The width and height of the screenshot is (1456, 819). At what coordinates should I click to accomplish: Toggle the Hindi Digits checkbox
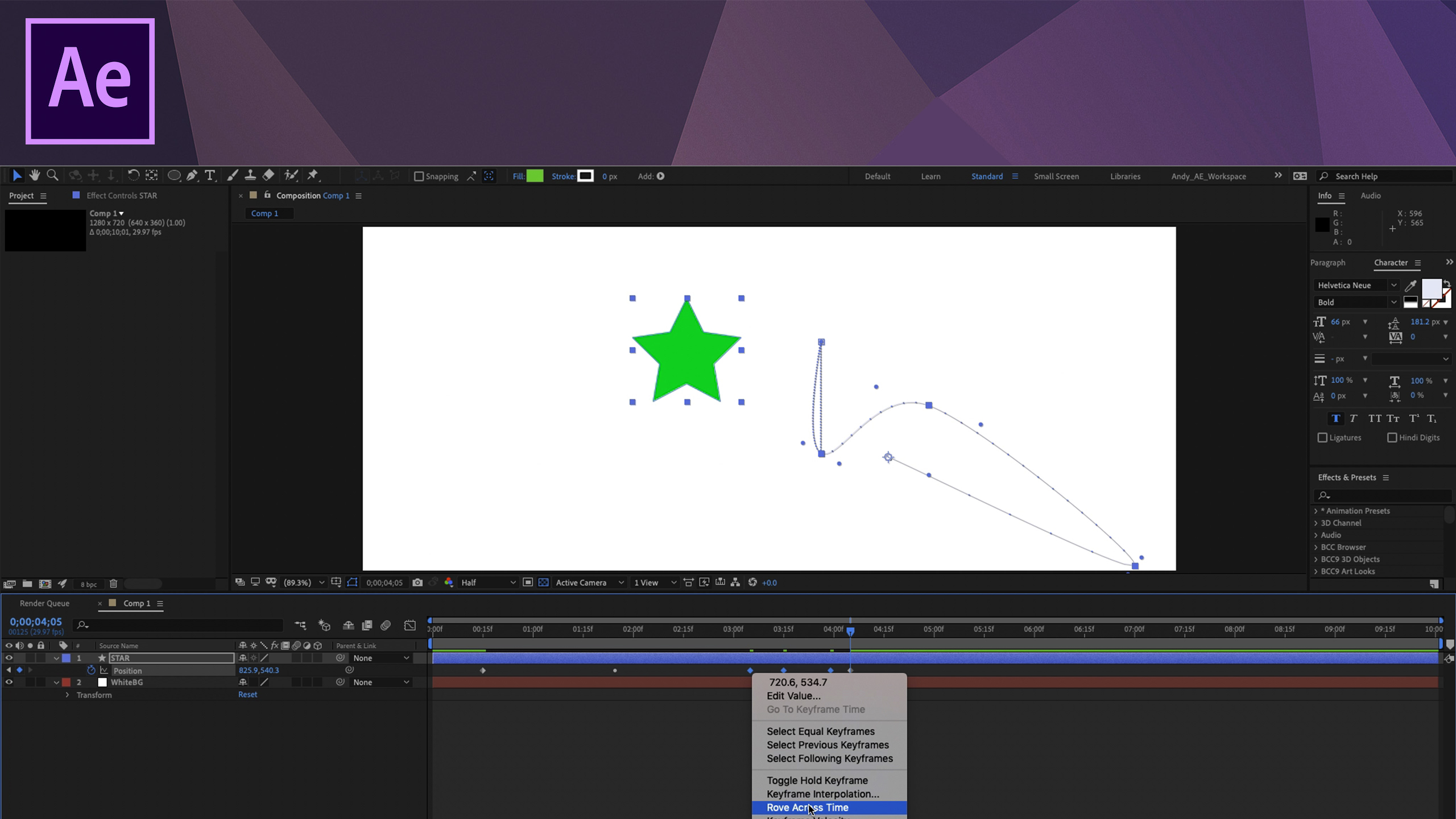click(1392, 437)
